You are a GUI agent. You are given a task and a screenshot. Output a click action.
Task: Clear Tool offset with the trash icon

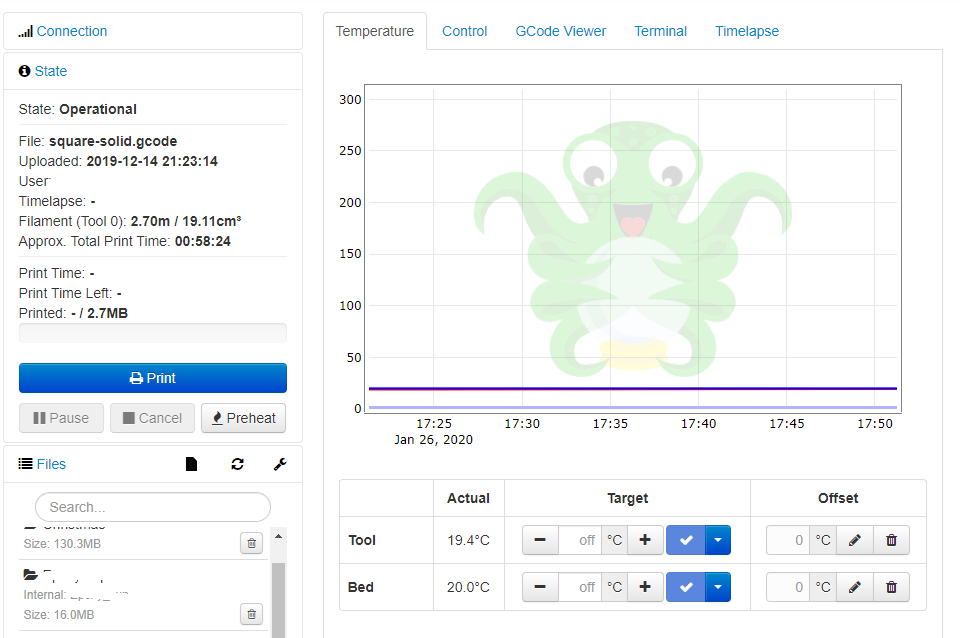pos(891,540)
